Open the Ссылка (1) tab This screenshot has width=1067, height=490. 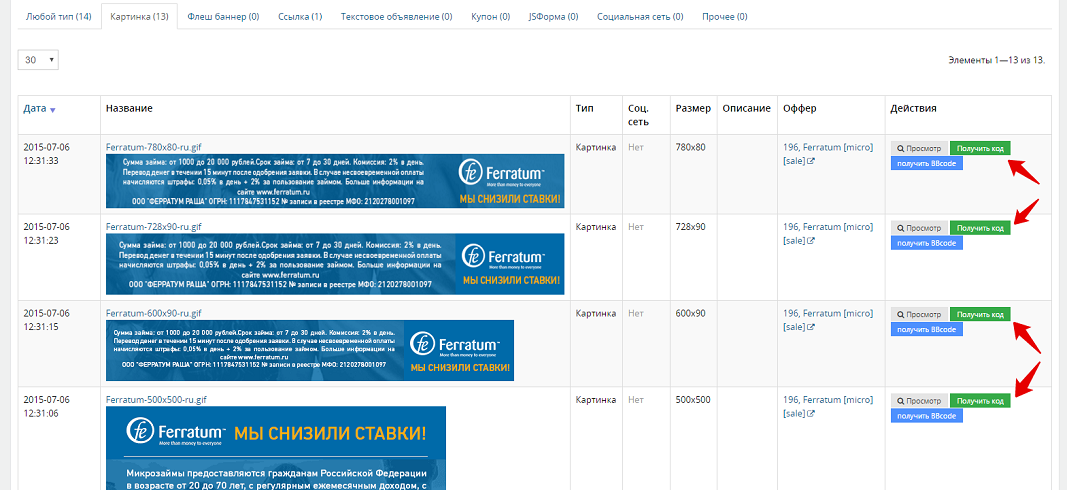coord(300,16)
